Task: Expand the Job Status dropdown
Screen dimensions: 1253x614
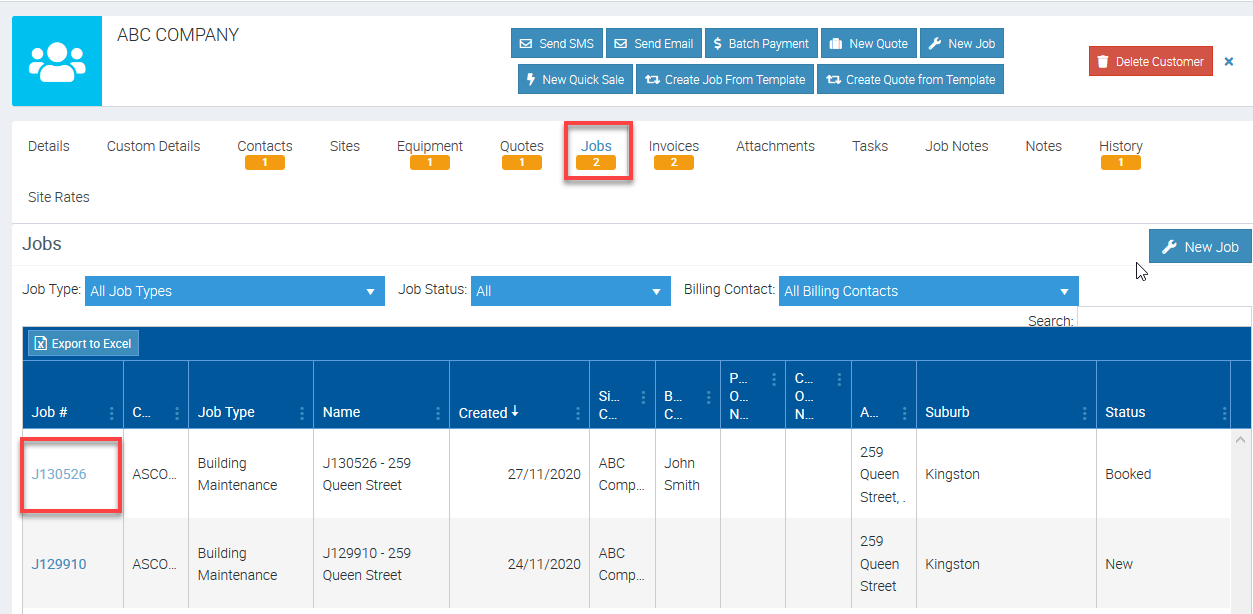Action: pos(570,291)
